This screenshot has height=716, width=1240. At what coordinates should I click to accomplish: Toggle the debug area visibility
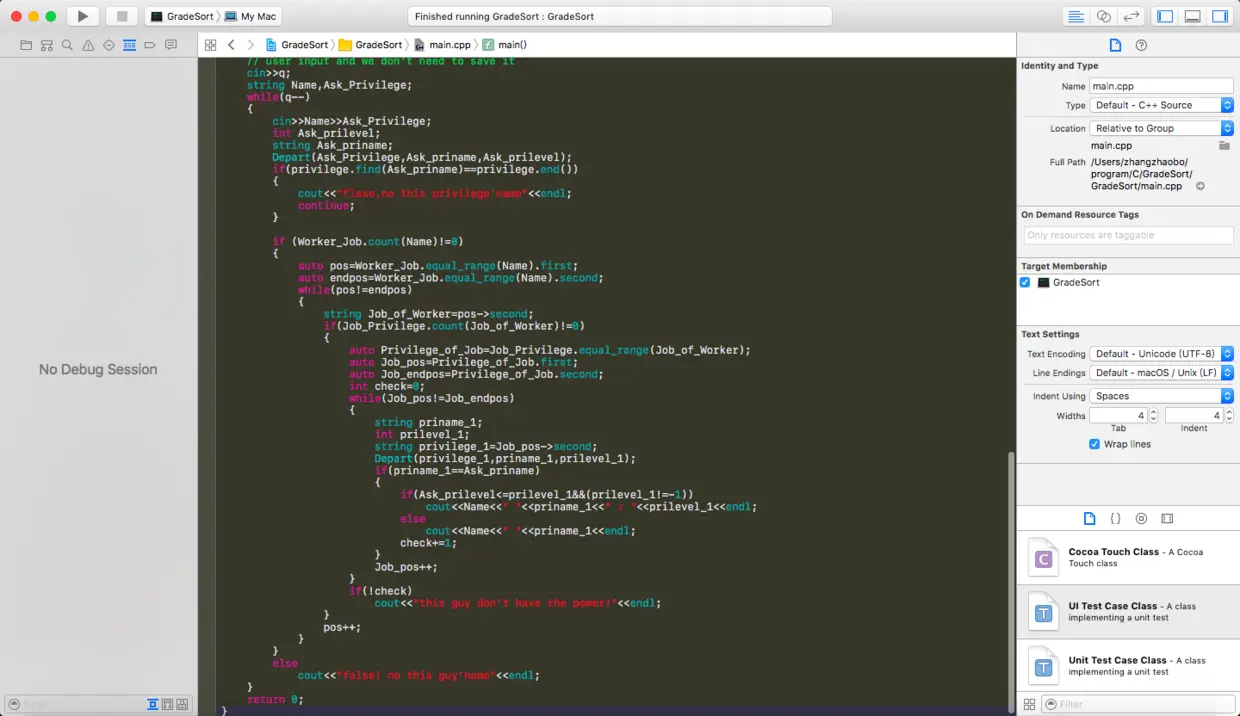point(1192,16)
